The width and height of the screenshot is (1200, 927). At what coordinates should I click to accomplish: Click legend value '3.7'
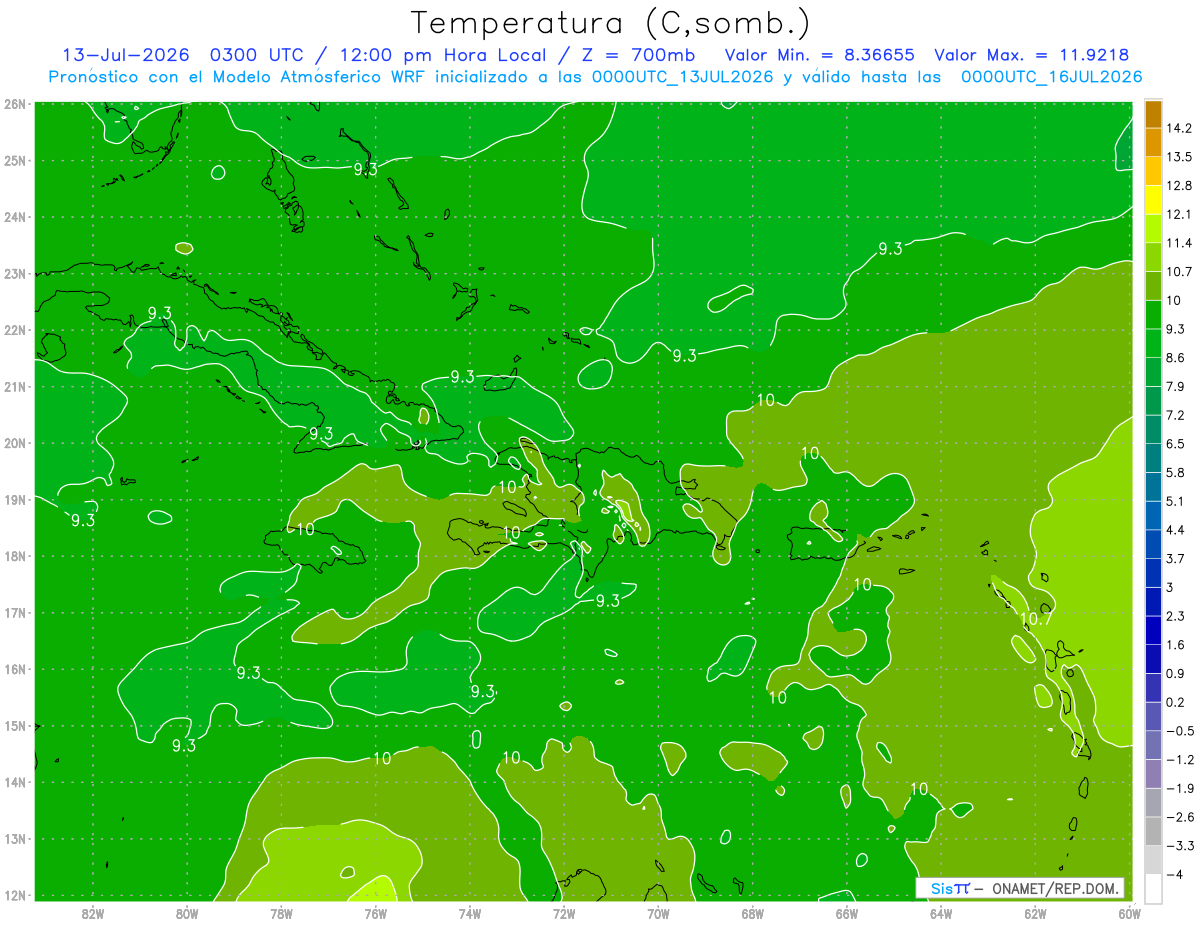(x=1177, y=559)
